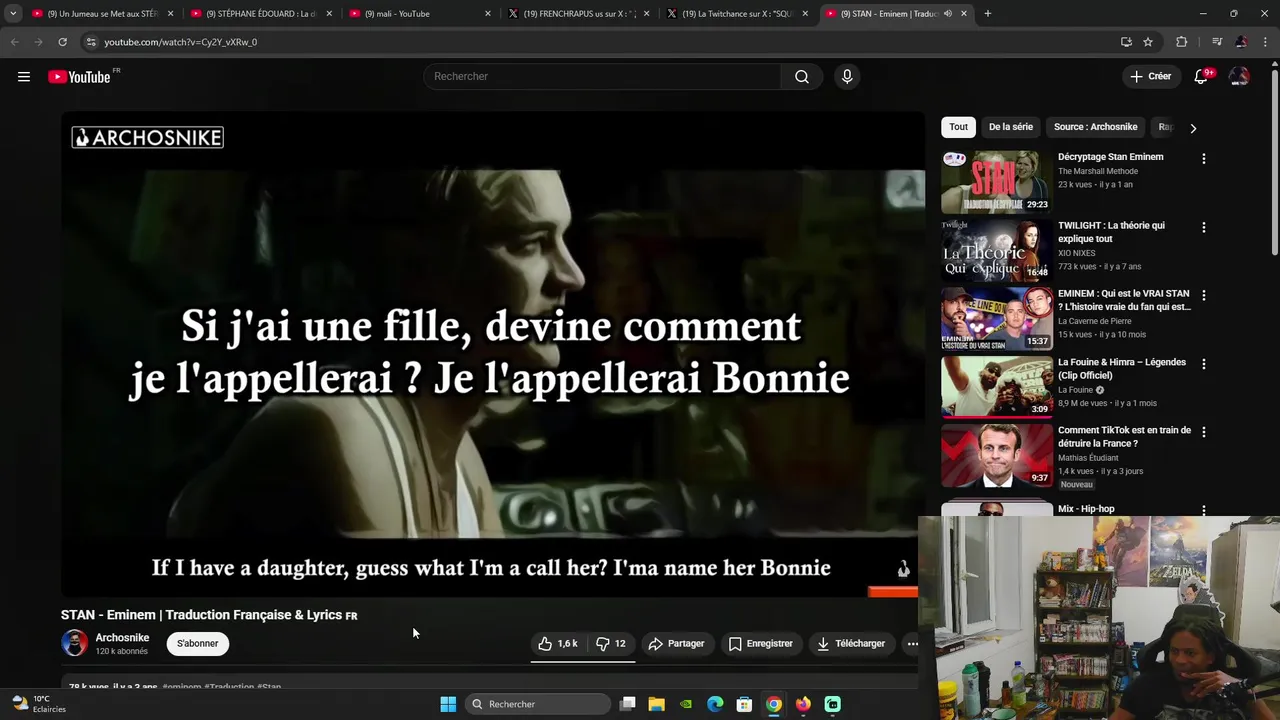Open the Archosnike channel avatar

pos(74,643)
